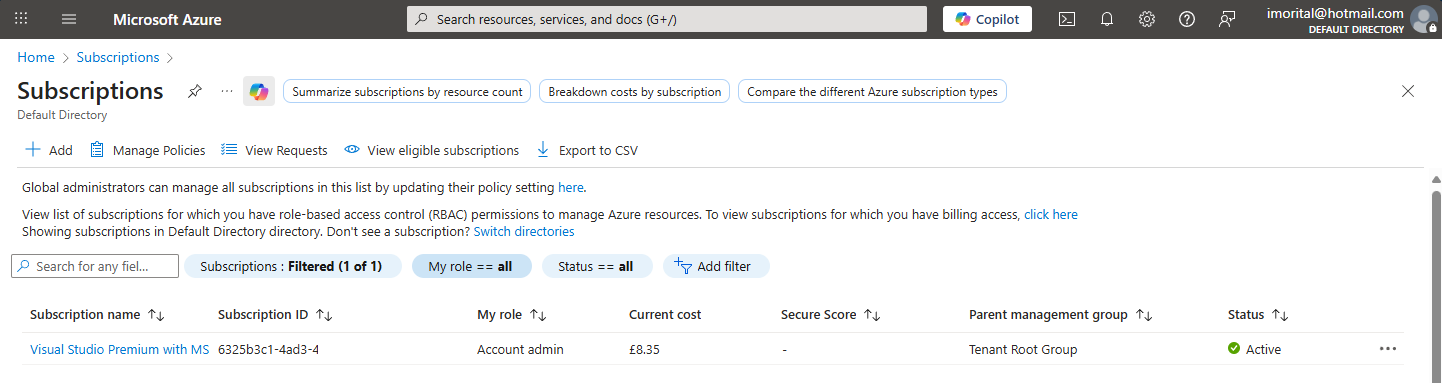Sort by Status column arrows
Viewport: 1442px width, 383px height.
pyautogui.click(x=1280, y=315)
